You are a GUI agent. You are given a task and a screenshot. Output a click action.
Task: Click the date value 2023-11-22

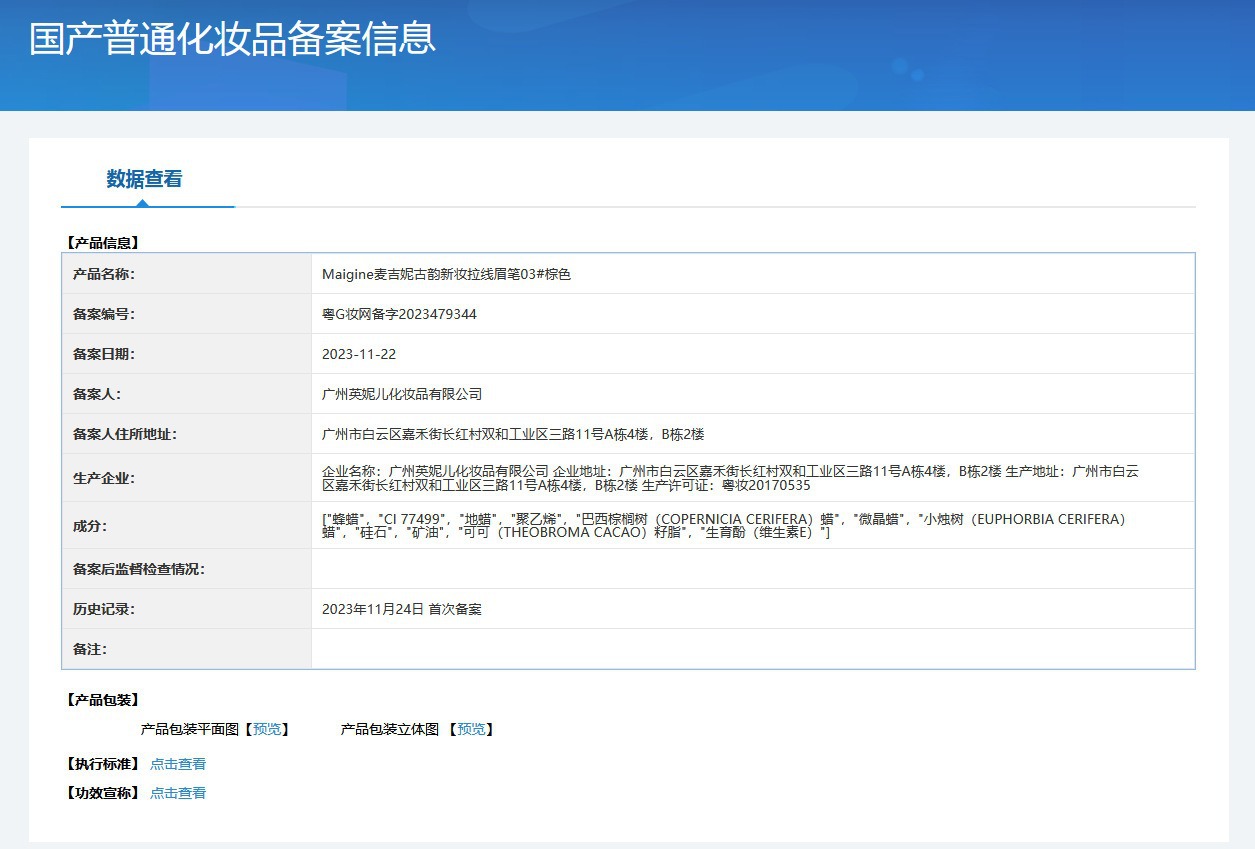click(359, 354)
